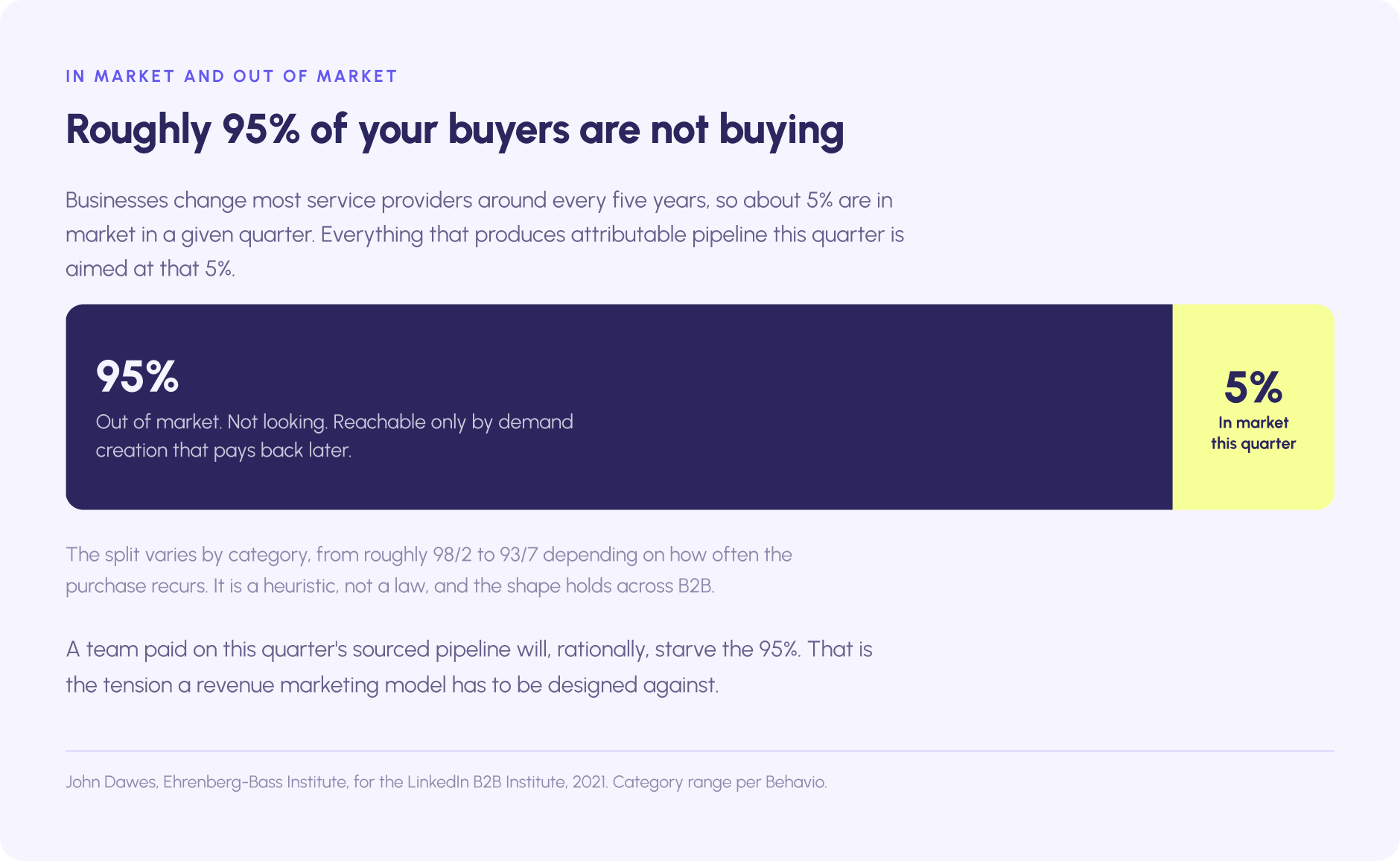The height and width of the screenshot is (861, 1400).
Task: Click the 'In Market and Out of Market' eyebrow label
Action: [232, 76]
